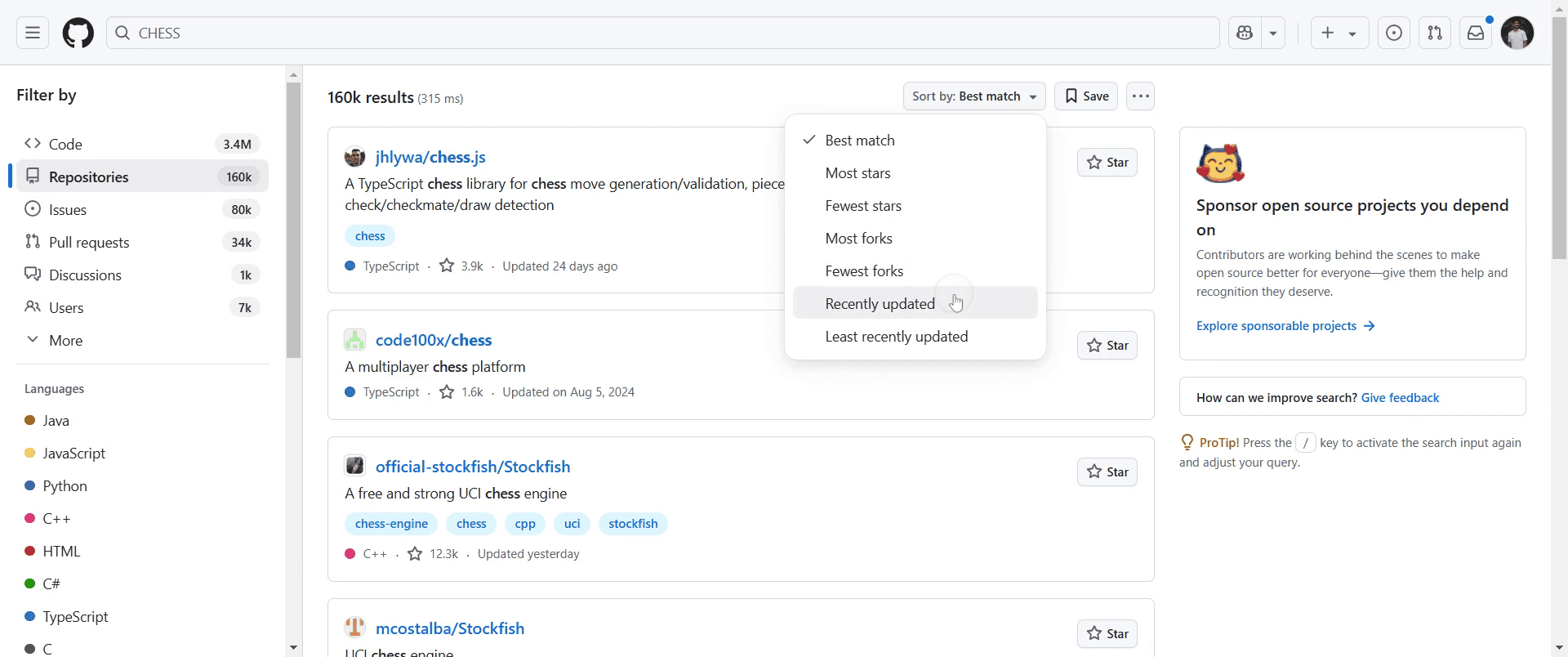This screenshot has width=1568, height=657.
Task: Save this search with Save button
Action: pyautogui.click(x=1086, y=96)
